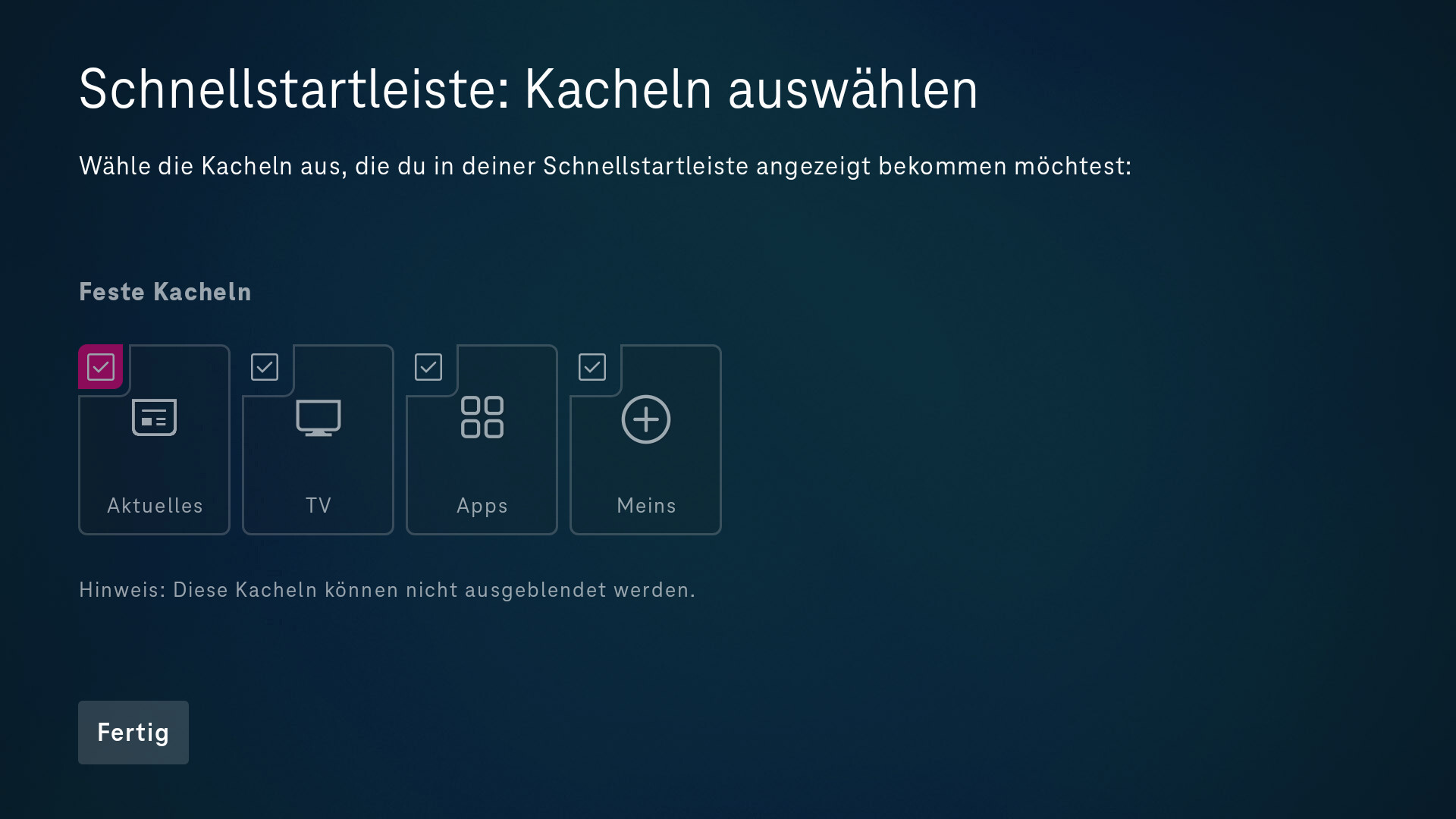Toggle the Meins tile checkbox
Viewport: 1456px width, 819px height.
point(591,367)
